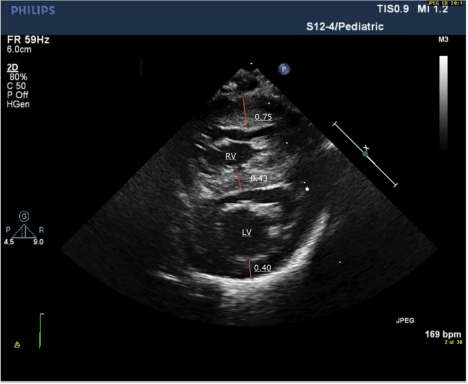Click the RV chamber label
The height and width of the screenshot is (384, 468).
pos(231,156)
